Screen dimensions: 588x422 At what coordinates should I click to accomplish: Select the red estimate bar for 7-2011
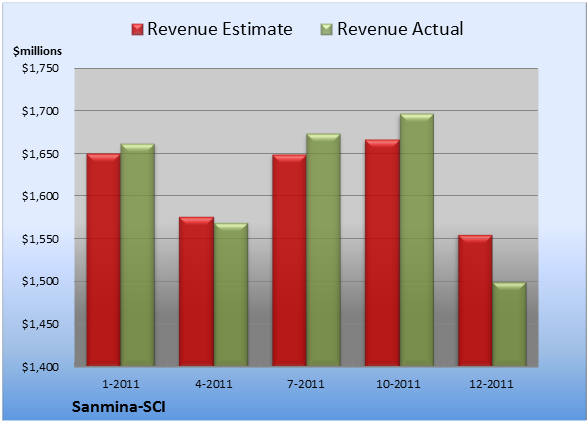pyautogui.click(x=289, y=260)
